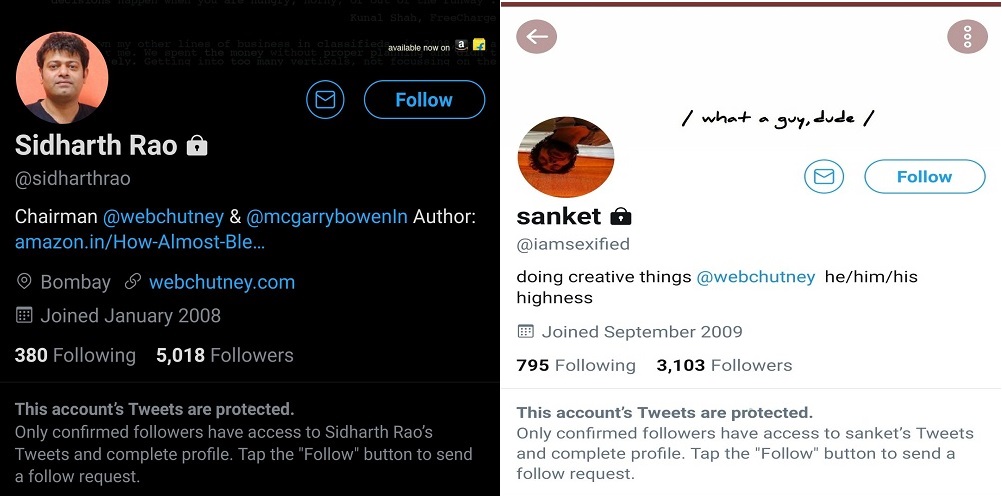
Task: Tap the back arrow on sanket's profile
Action: point(537,37)
